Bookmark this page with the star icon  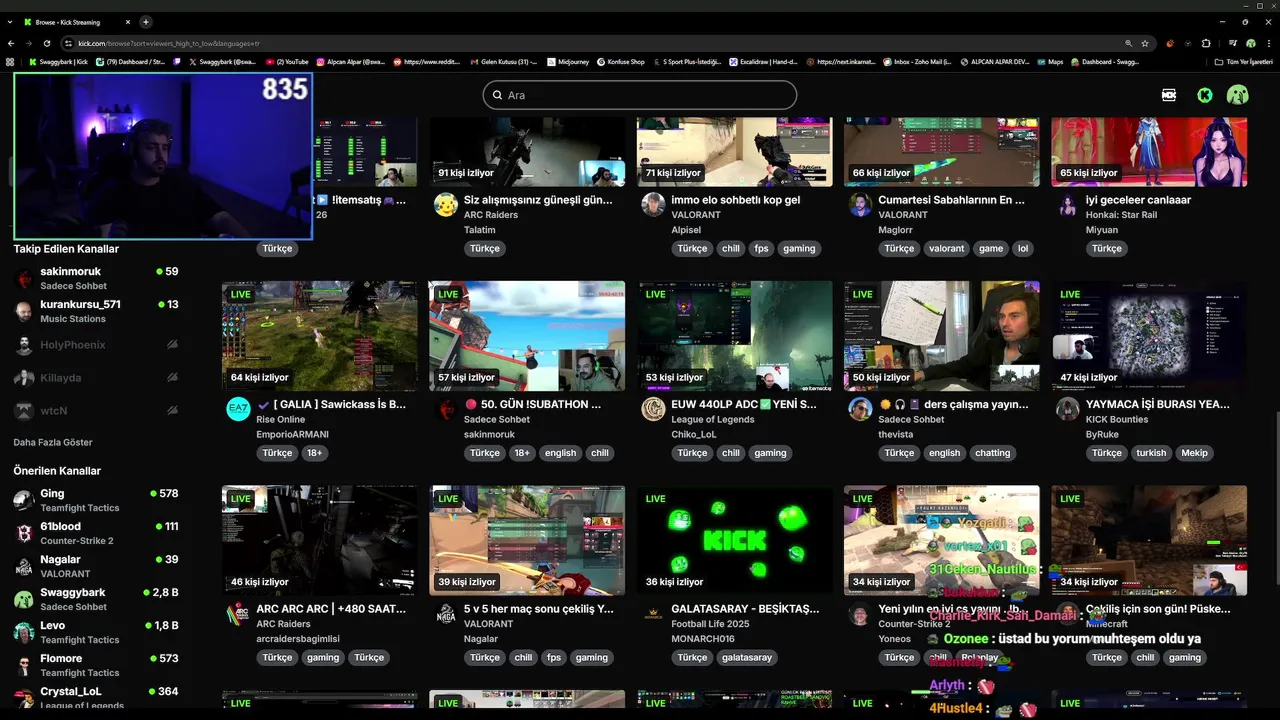(1145, 43)
